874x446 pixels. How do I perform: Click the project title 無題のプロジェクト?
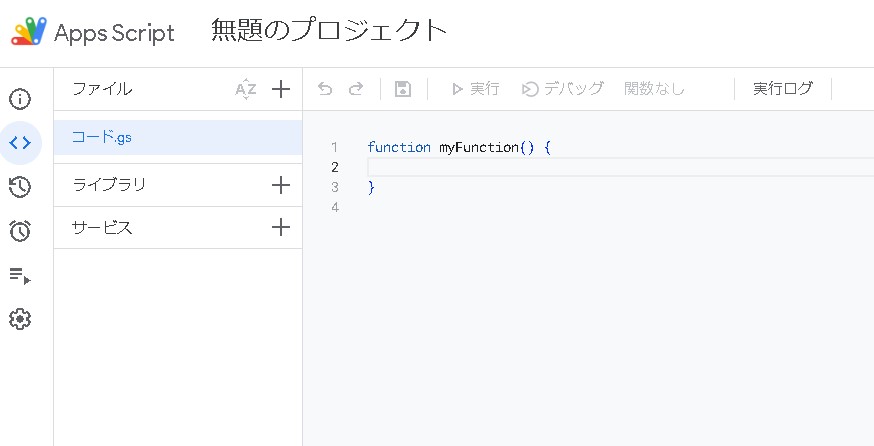tap(329, 31)
